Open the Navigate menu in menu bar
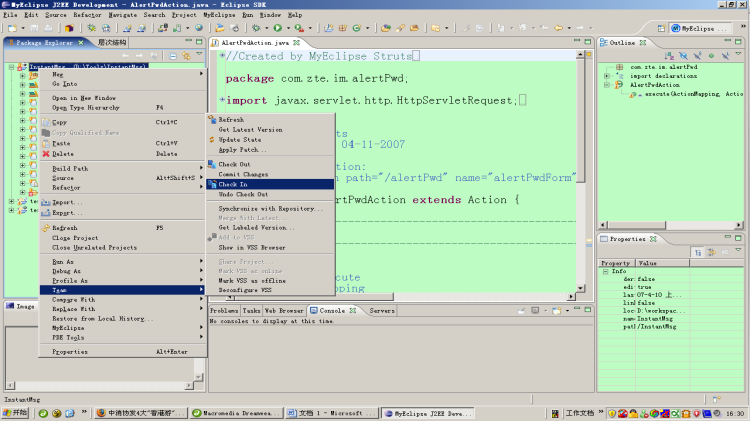This screenshot has height=421, width=750. 122,15
